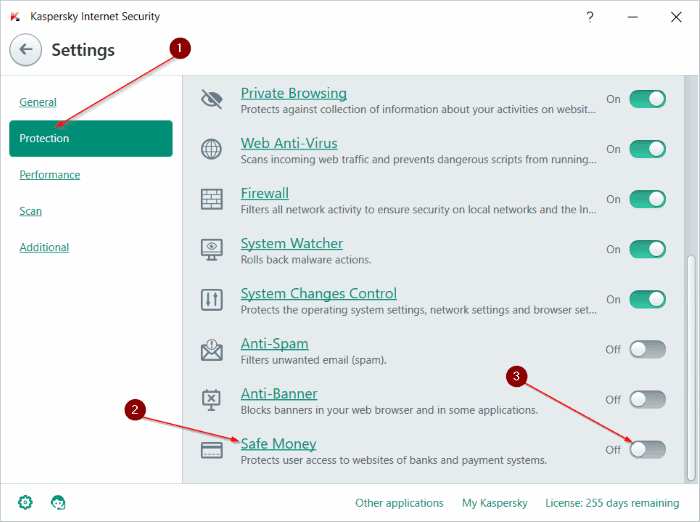This screenshot has width=700, height=522.
Task: Open Anti-Spam settings link
Action: click(x=275, y=343)
